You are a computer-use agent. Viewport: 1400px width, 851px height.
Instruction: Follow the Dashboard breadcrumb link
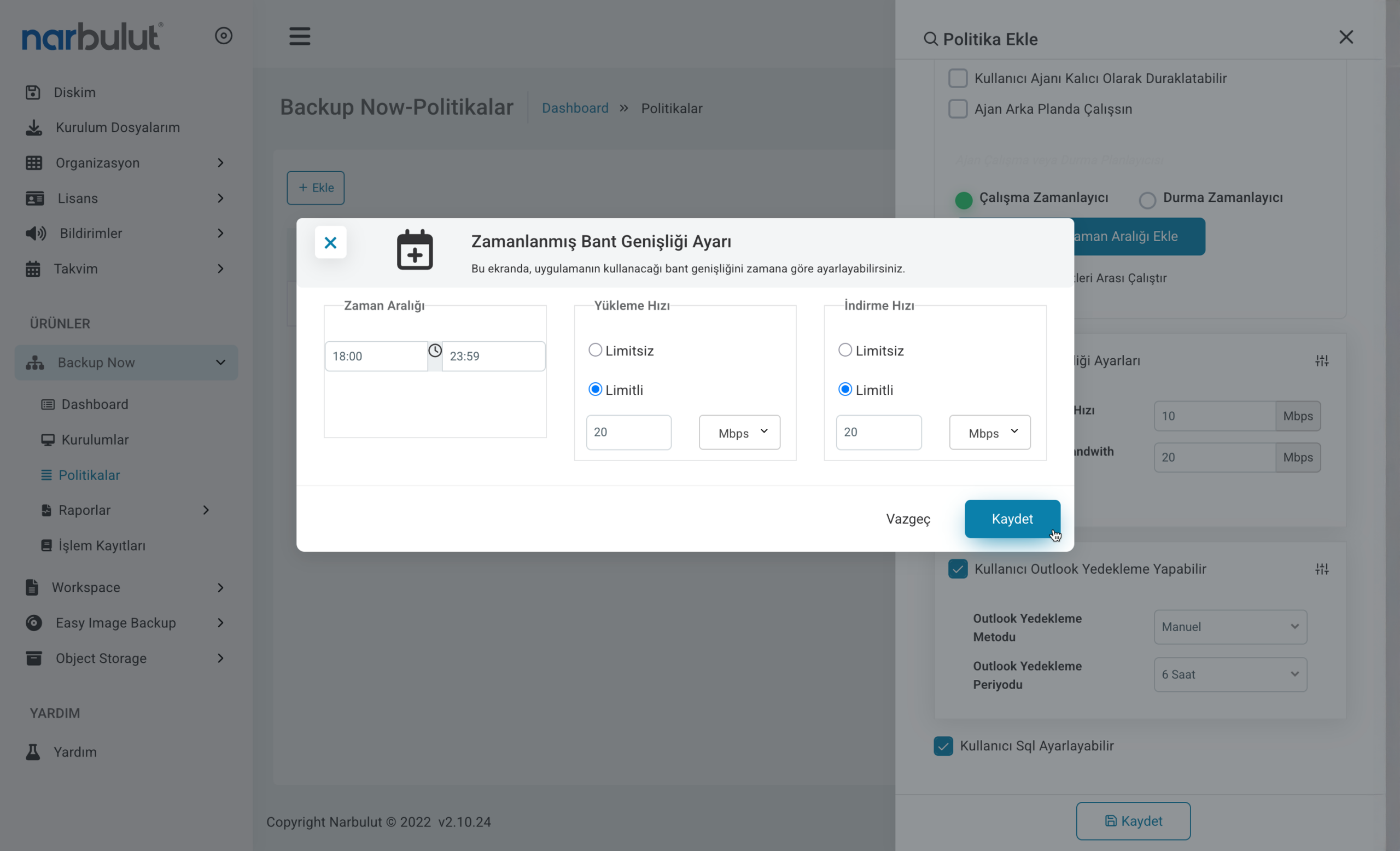point(575,108)
